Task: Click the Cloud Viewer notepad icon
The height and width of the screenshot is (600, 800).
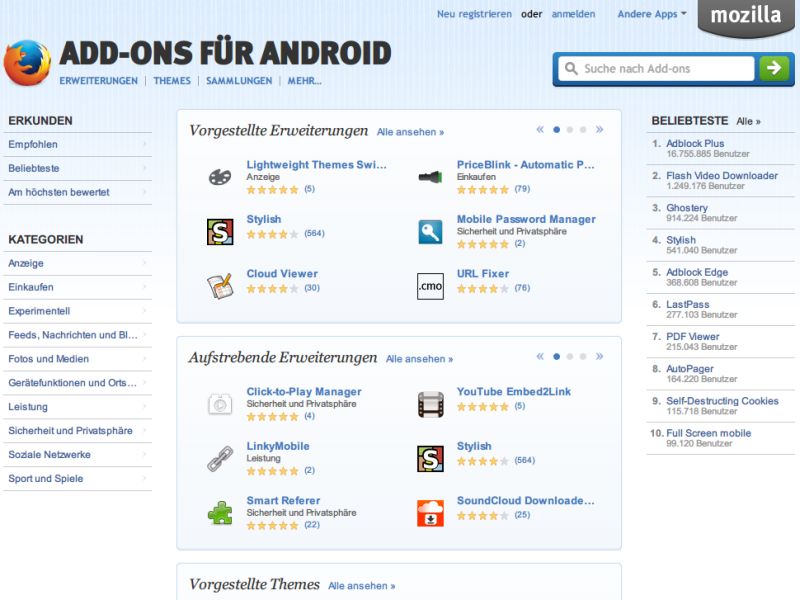Action: coord(220,286)
